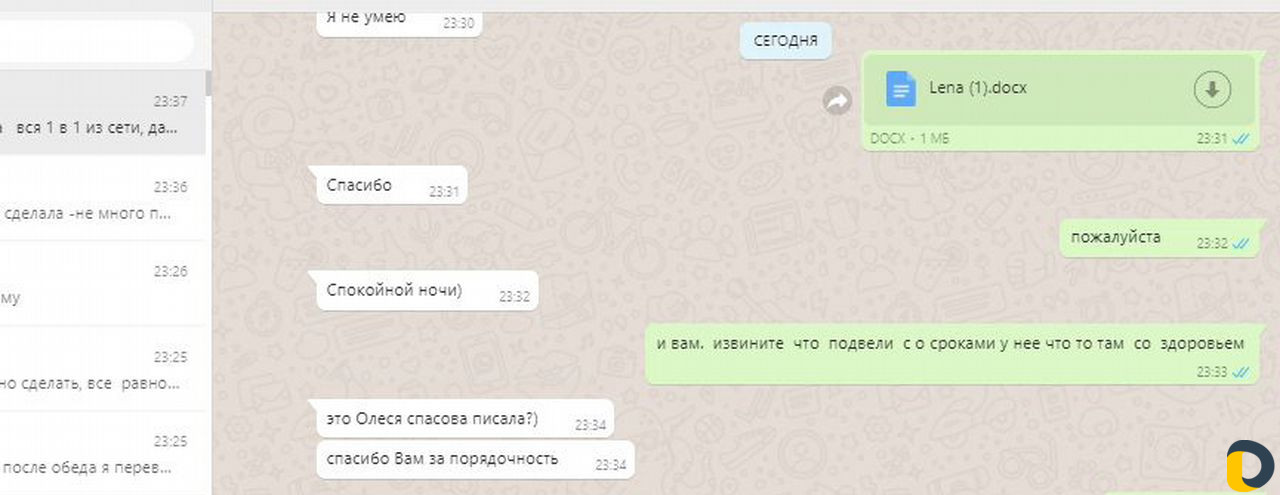
Task: Click the СЕГОДНЯ date badge
Action: [786, 41]
